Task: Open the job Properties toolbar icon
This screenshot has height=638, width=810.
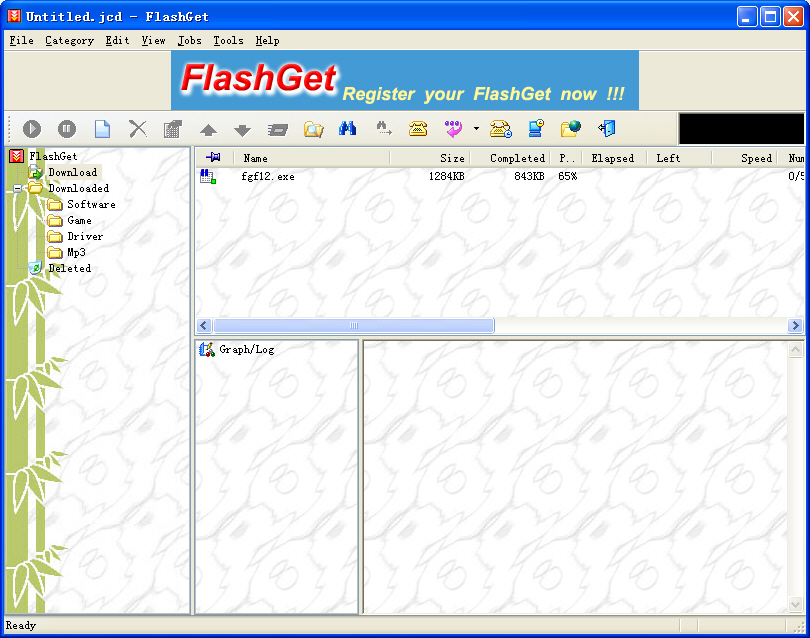Action: tap(173, 129)
